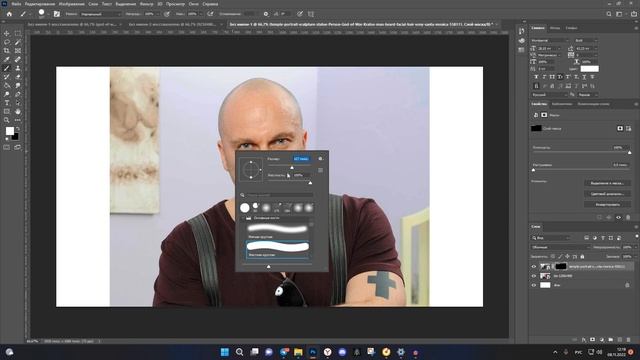Click the Инвертировать button
Image resolution: width=640 pixels, height=360 pixels.
click(607, 204)
